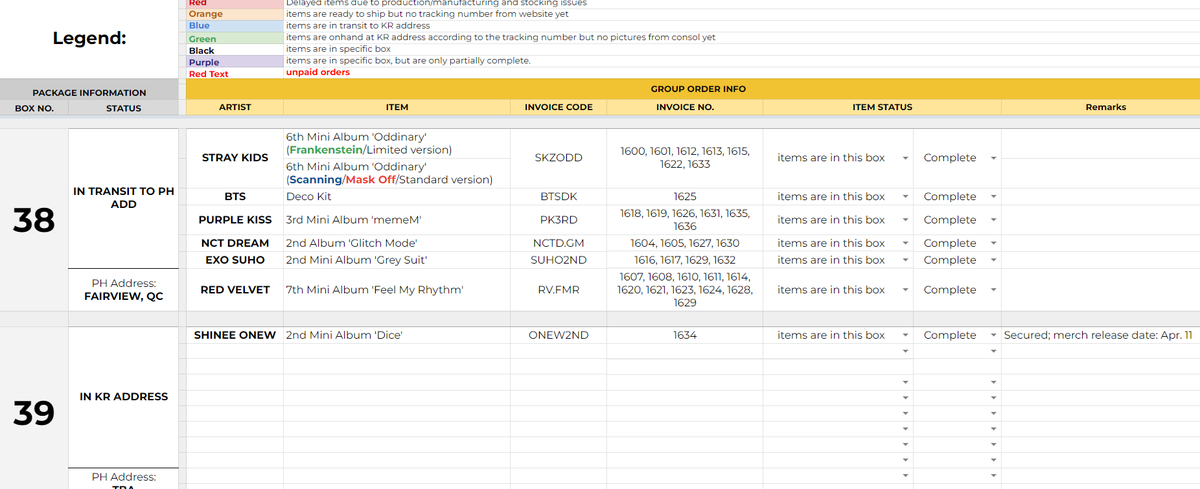Open item status dropdown in BTS row
This screenshot has height=489, width=1200.
pos(904,197)
